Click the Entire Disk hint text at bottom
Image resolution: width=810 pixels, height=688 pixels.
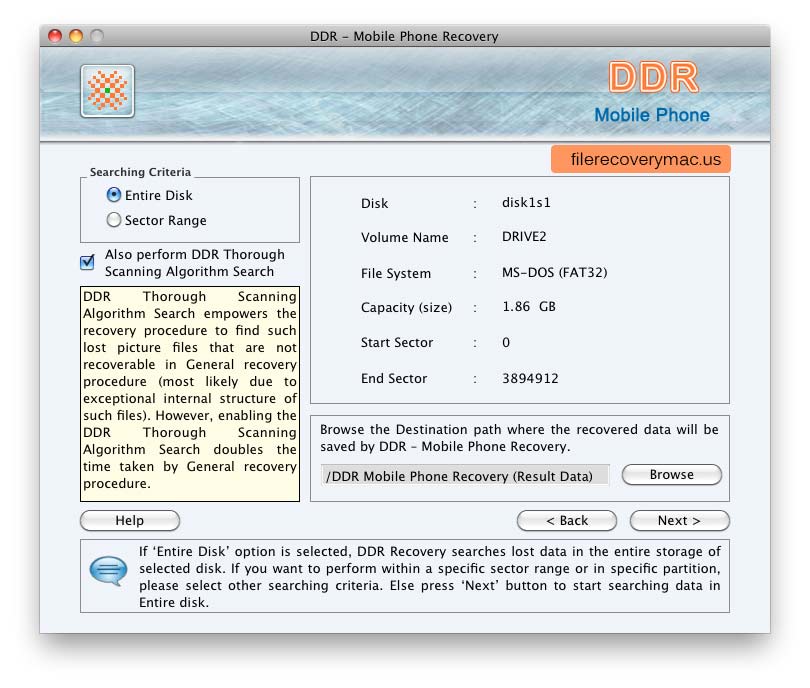click(429, 576)
